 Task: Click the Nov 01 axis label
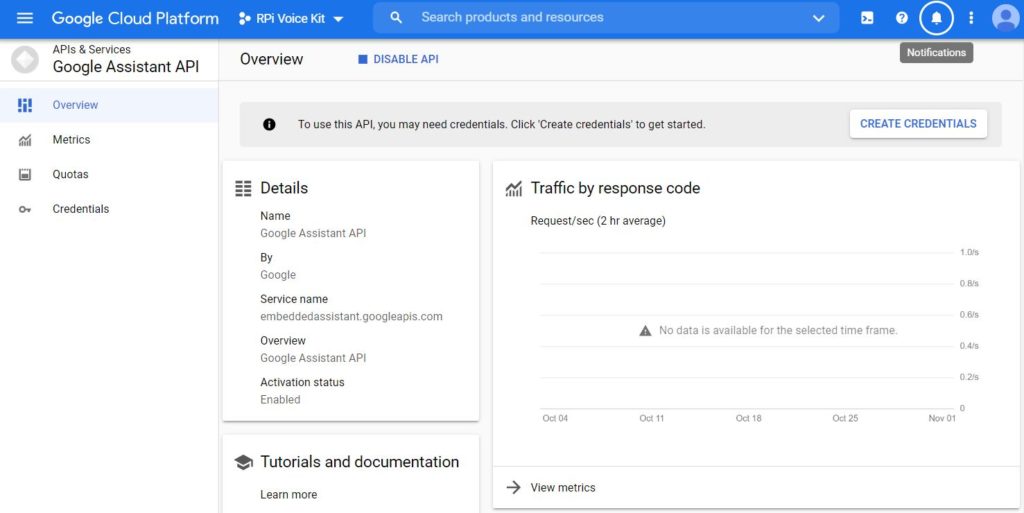pos(942,418)
